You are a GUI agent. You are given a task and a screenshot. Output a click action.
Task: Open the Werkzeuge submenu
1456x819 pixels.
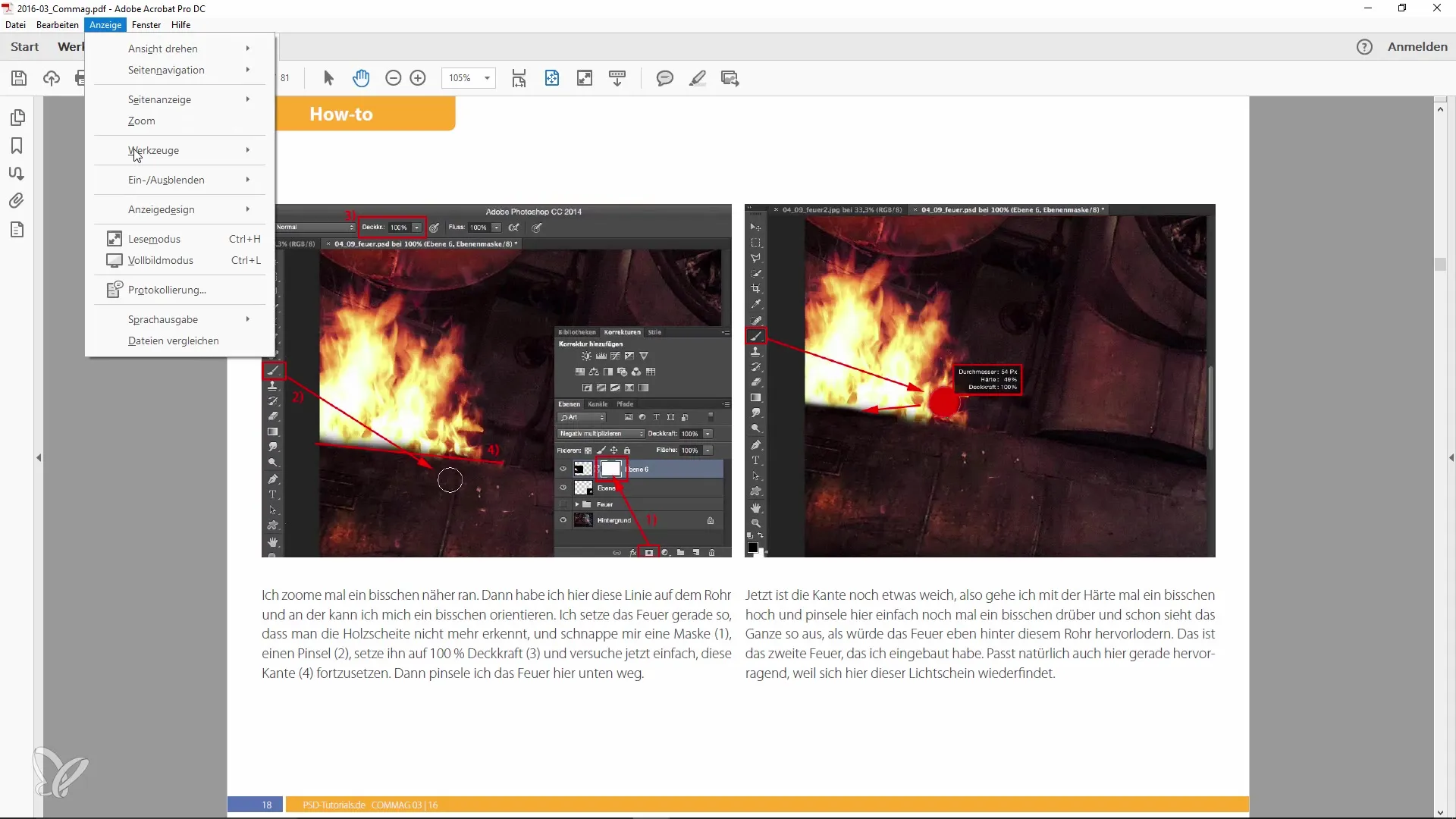180,150
